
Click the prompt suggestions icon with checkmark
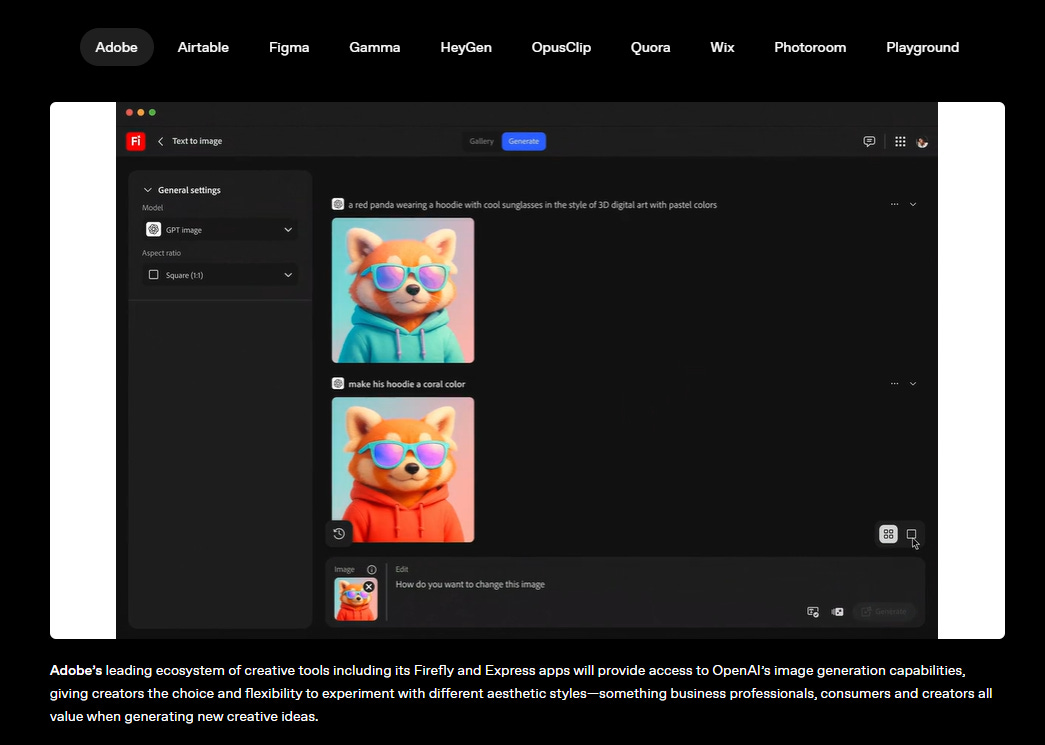812,612
